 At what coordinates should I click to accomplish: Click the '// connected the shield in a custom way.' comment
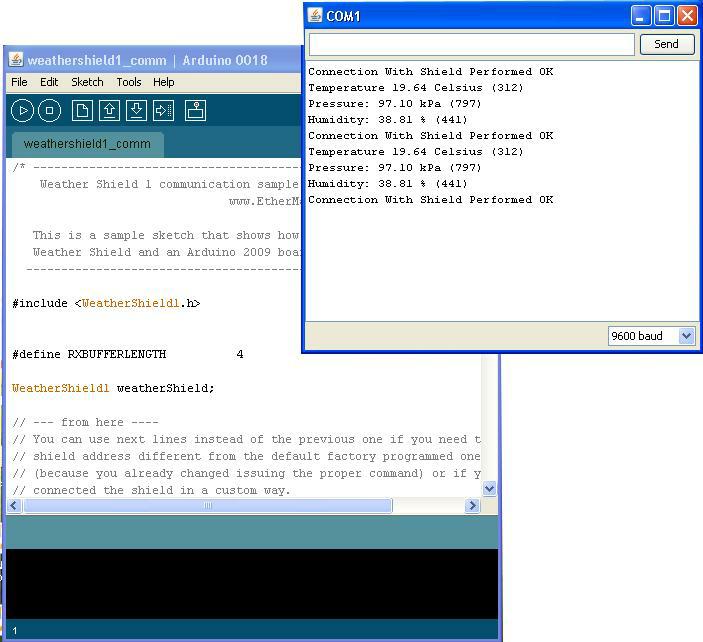[152, 490]
